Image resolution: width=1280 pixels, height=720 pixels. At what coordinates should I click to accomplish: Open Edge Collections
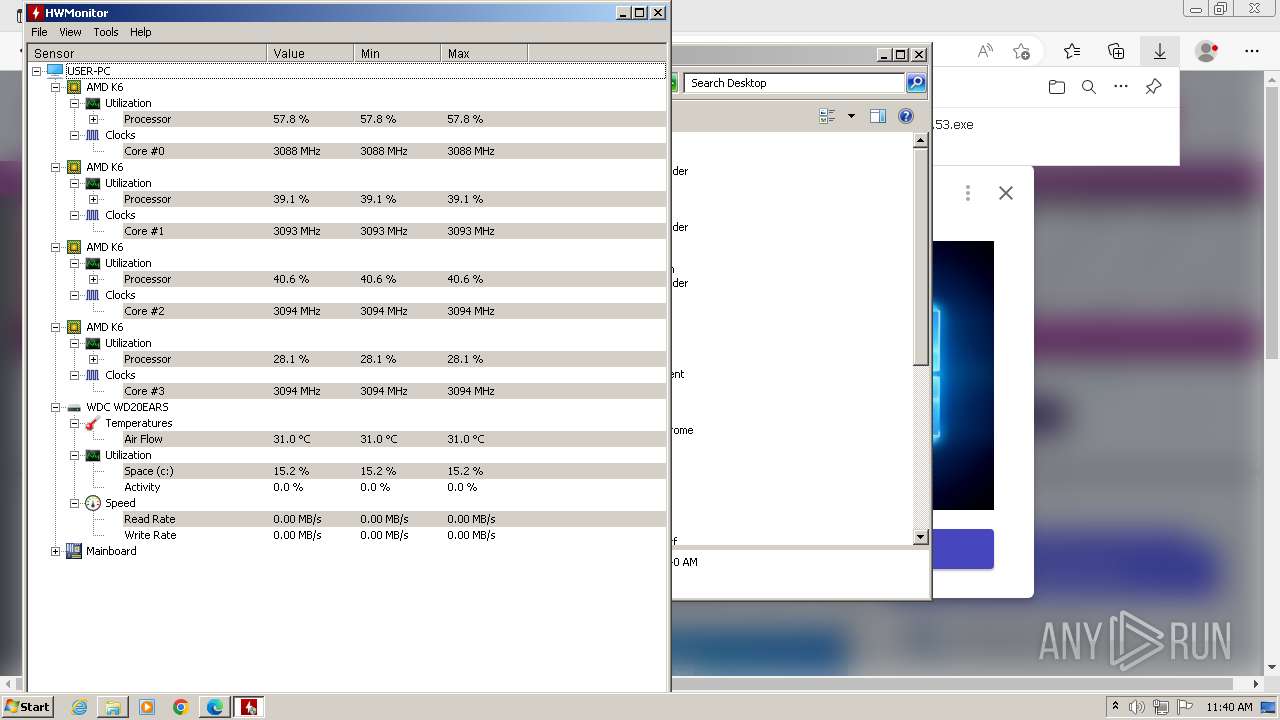tap(1116, 51)
